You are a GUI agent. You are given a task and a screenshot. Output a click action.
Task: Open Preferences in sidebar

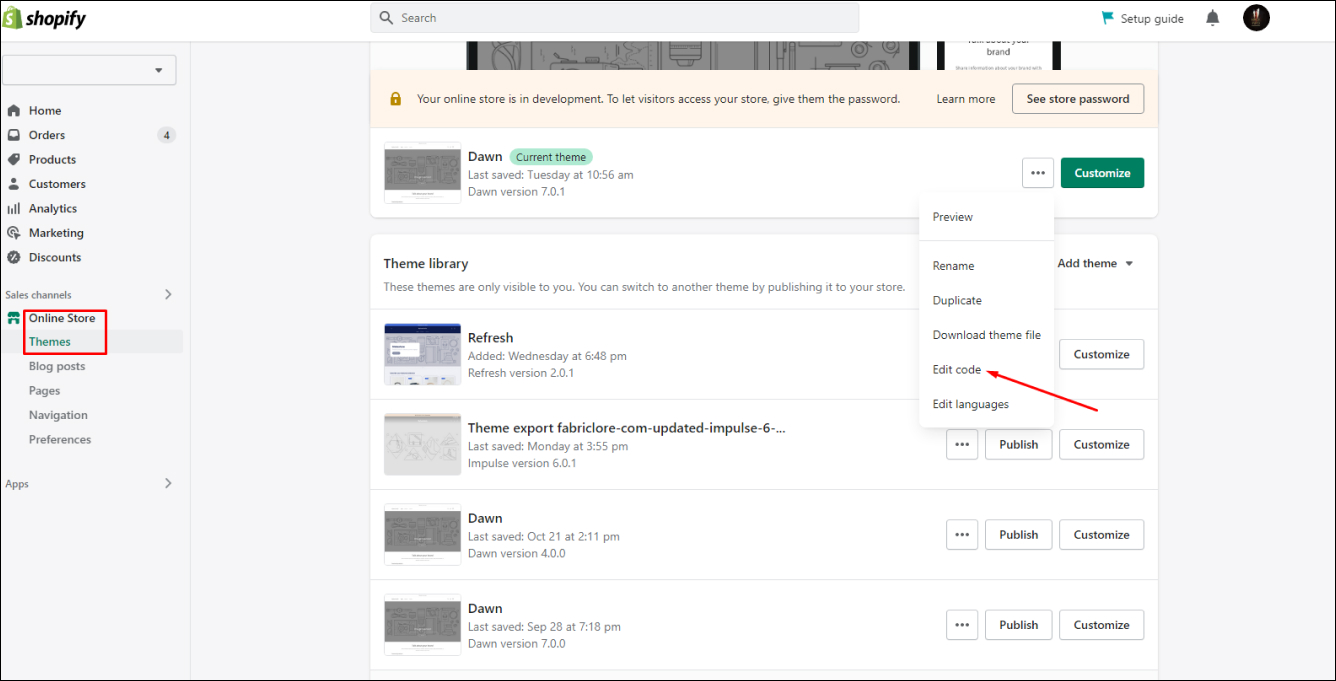point(60,440)
